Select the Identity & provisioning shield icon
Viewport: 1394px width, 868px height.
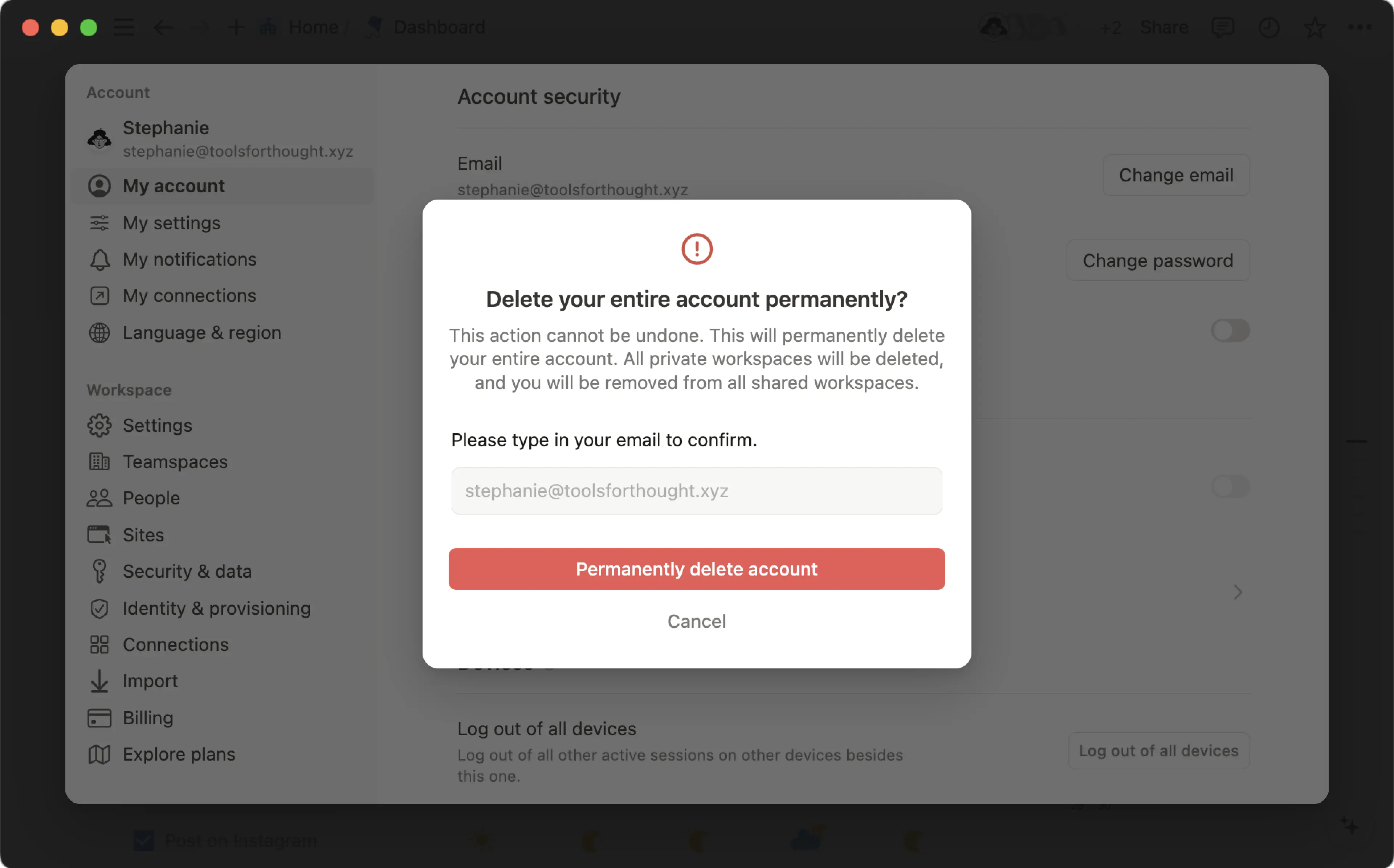(x=99, y=608)
